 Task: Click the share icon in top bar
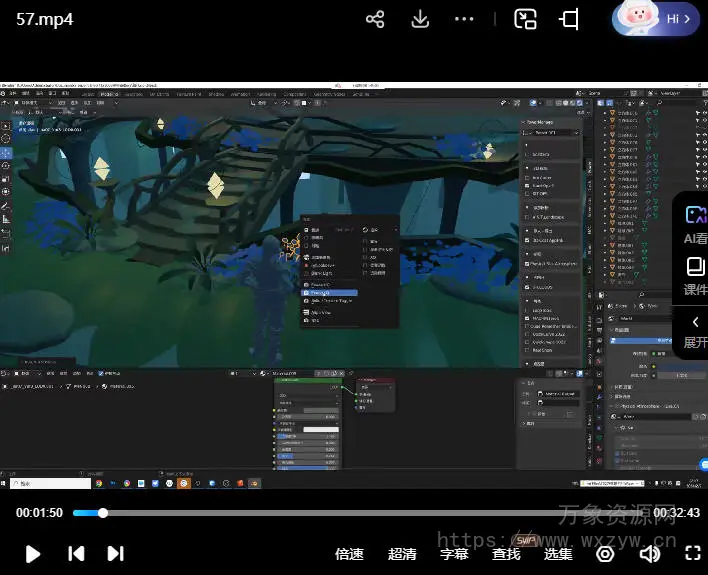pyautogui.click(x=375, y=19)
